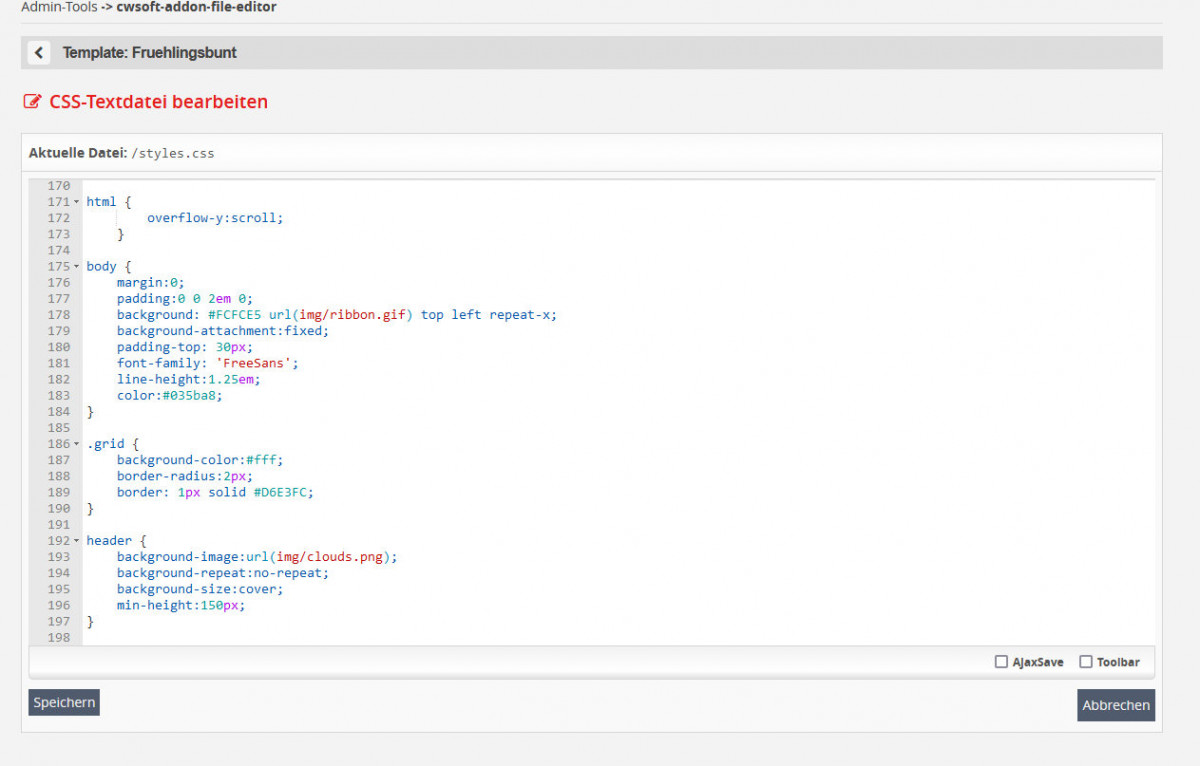
Task: Click the edit icon beside CSS-Textdatei bearbeiten
Action: [x=32, y=102]
